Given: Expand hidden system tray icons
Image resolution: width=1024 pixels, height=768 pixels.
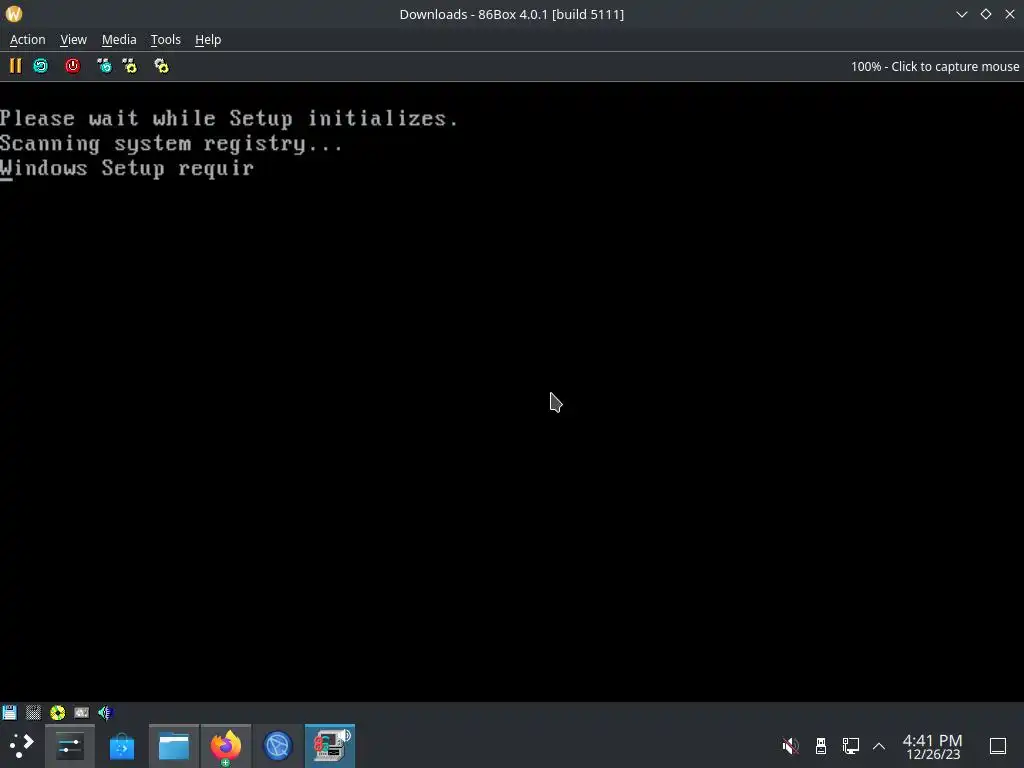Looking at the screenshot, I should [x=879, y=746].
